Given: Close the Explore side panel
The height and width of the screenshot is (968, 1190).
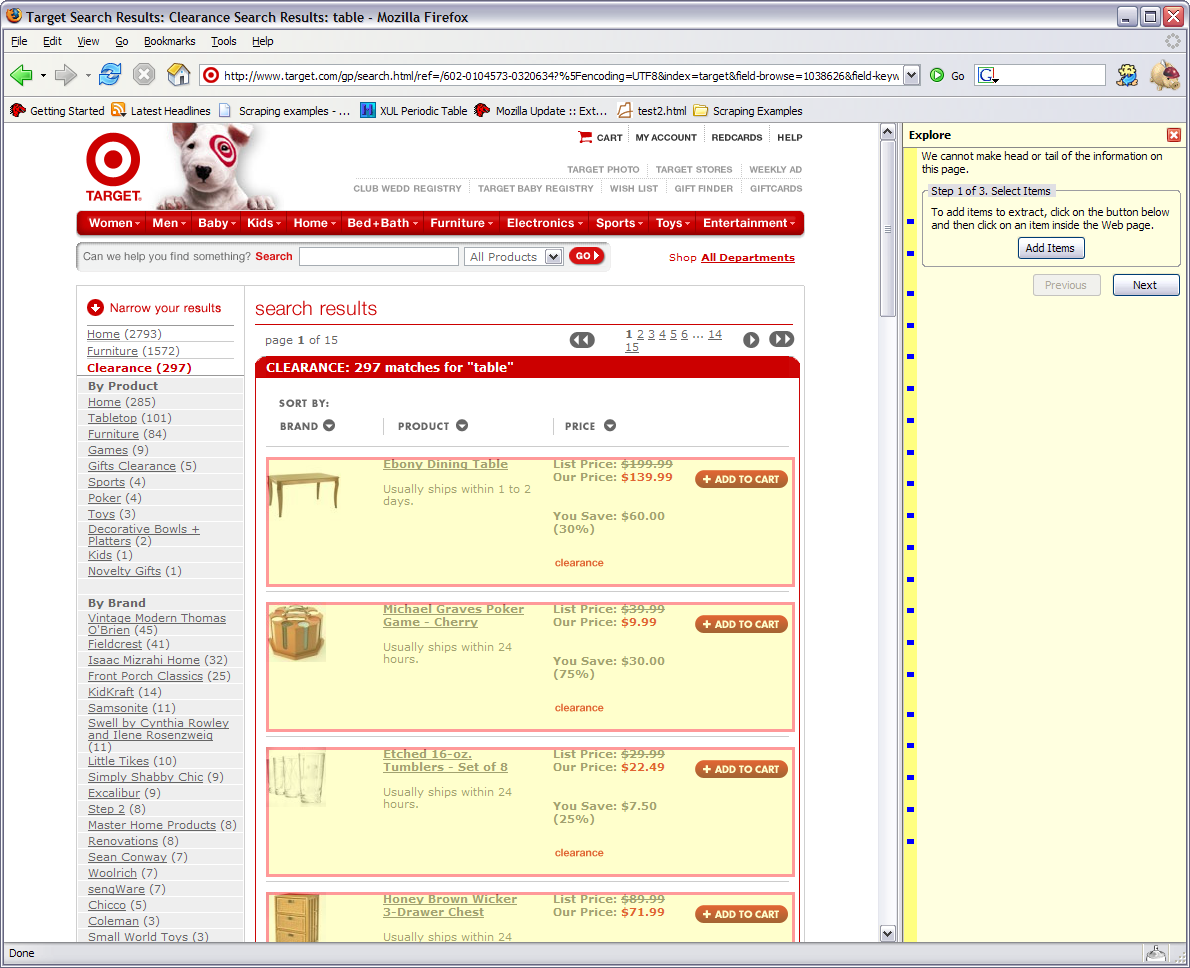Looking at the screenshot, I should (1173, 135).
